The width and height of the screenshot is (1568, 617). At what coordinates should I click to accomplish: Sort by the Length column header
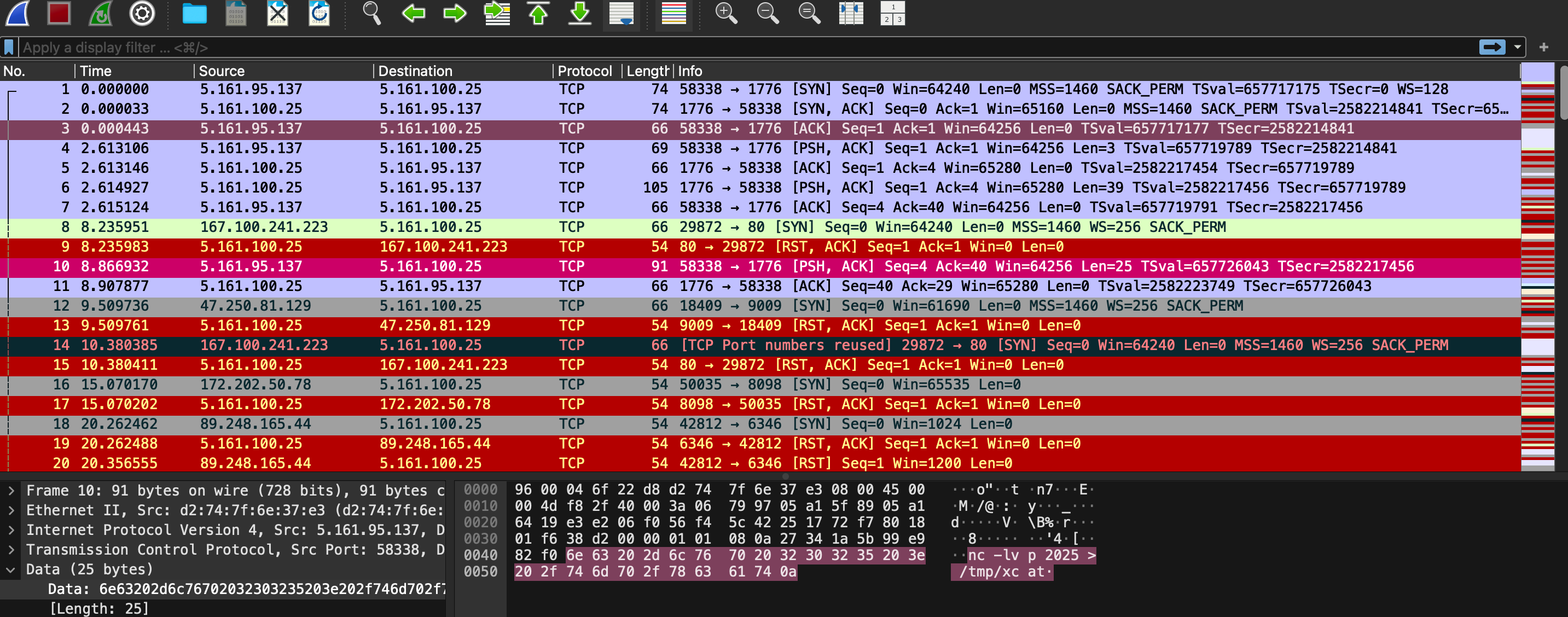pos(647,71)
